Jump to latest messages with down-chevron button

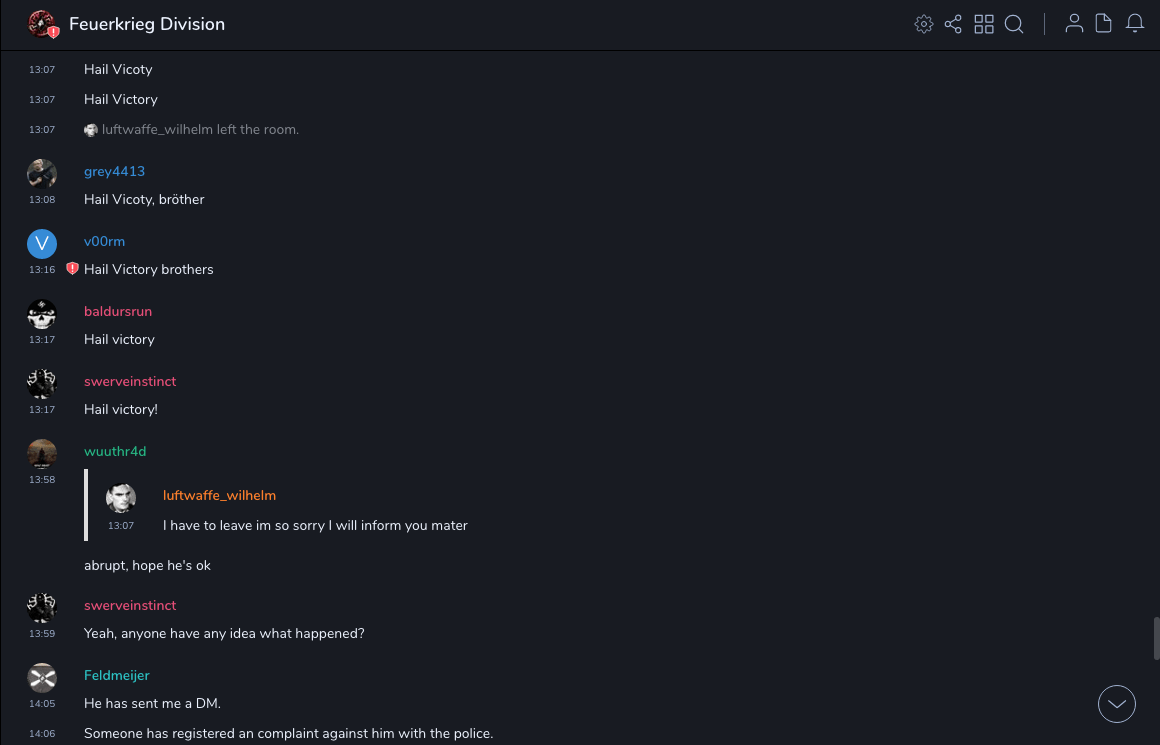click(1117, 704)
